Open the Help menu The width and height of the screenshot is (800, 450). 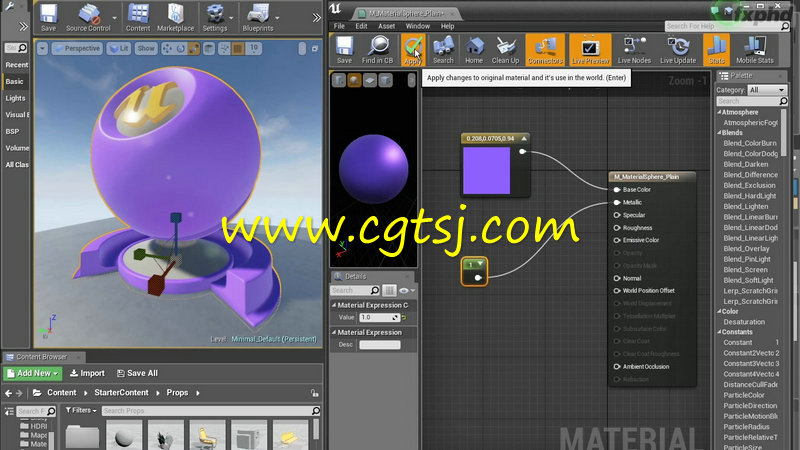click(x=447, y=26)
